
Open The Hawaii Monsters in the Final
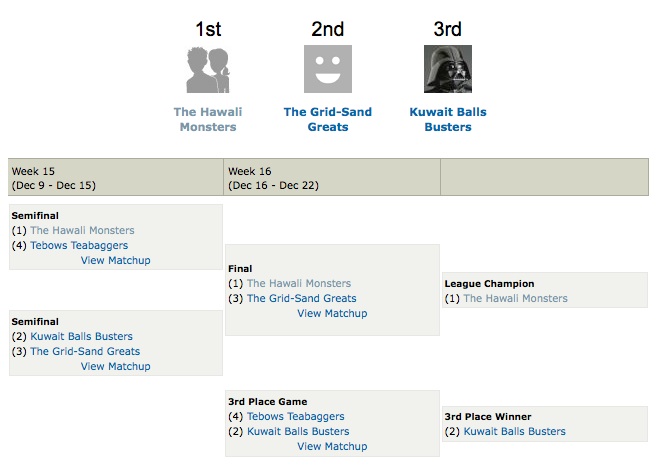(299, 283)
